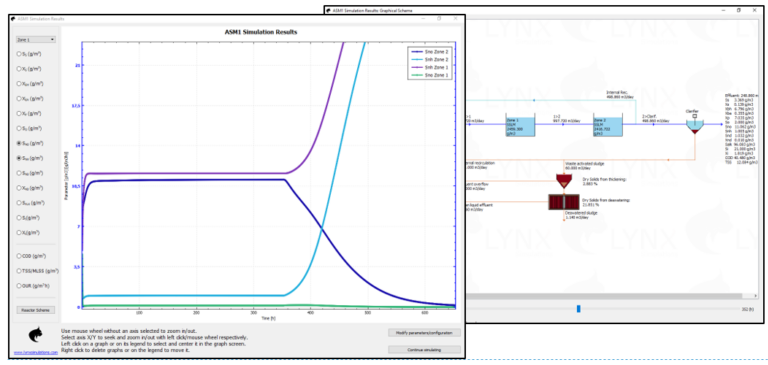Image resolution: width=768 pixels, height=365 pixels.
Task: Select the Snd (g/m³) radio button
Action: click(19, 173)
